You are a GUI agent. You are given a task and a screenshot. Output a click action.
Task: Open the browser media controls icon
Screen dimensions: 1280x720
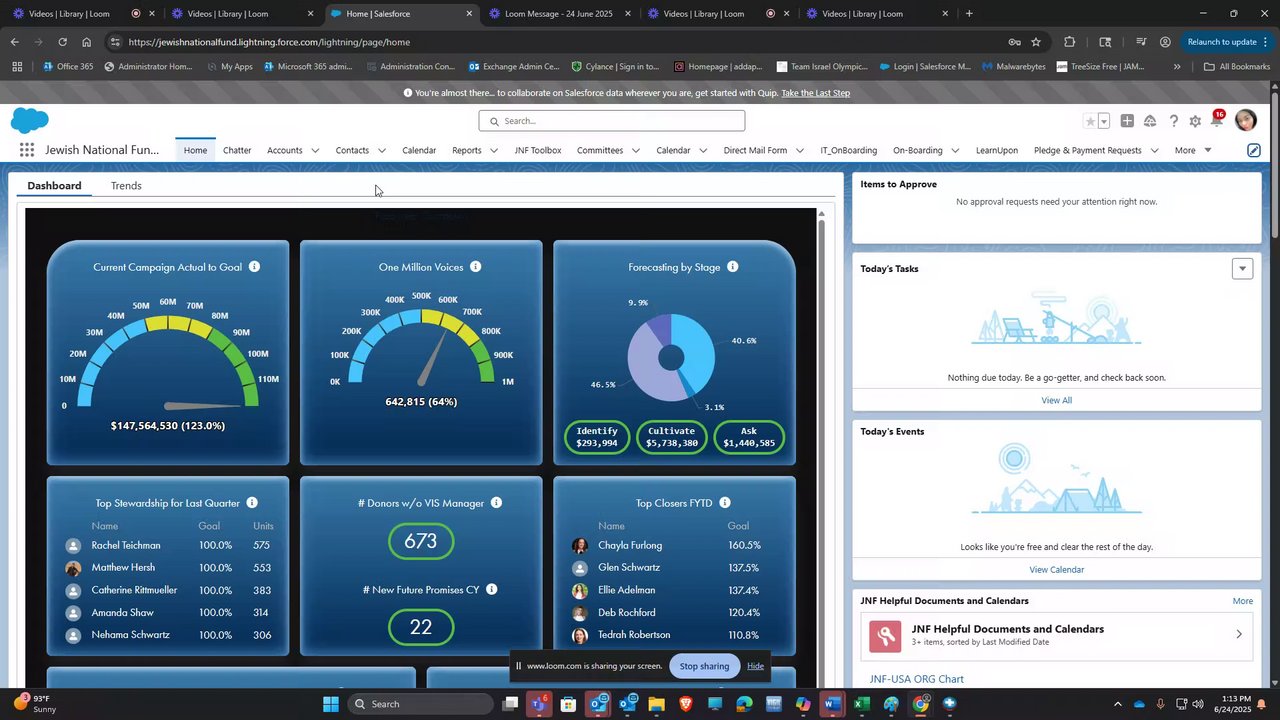[1141, 42]
